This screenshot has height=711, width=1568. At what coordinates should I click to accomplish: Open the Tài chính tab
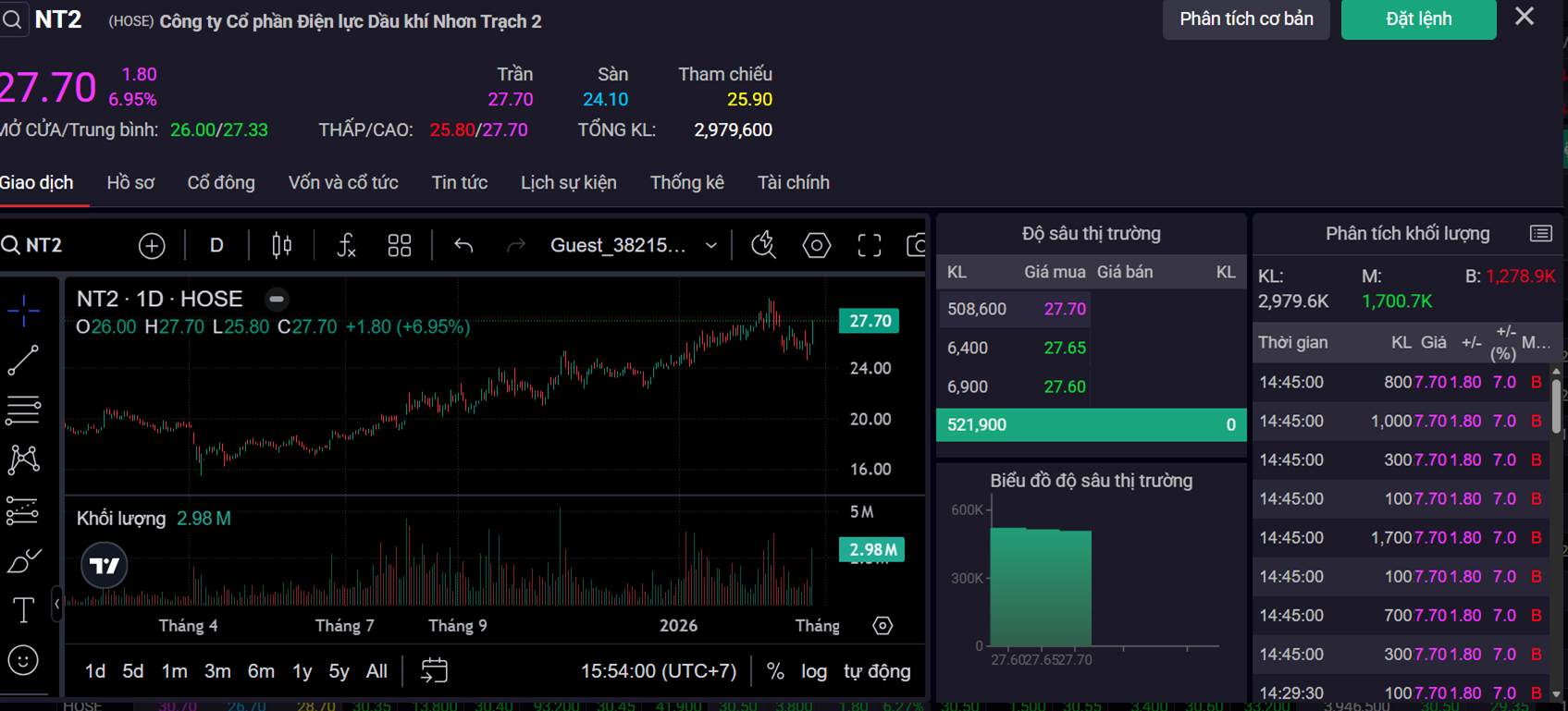(793, 182)
